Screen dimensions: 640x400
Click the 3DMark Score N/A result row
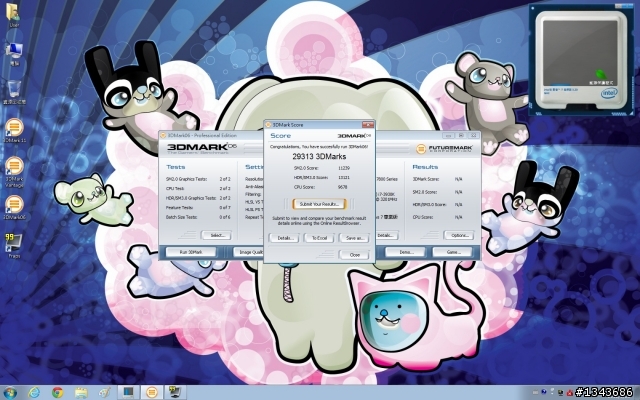pyautogui.click(x=437, y=179)
